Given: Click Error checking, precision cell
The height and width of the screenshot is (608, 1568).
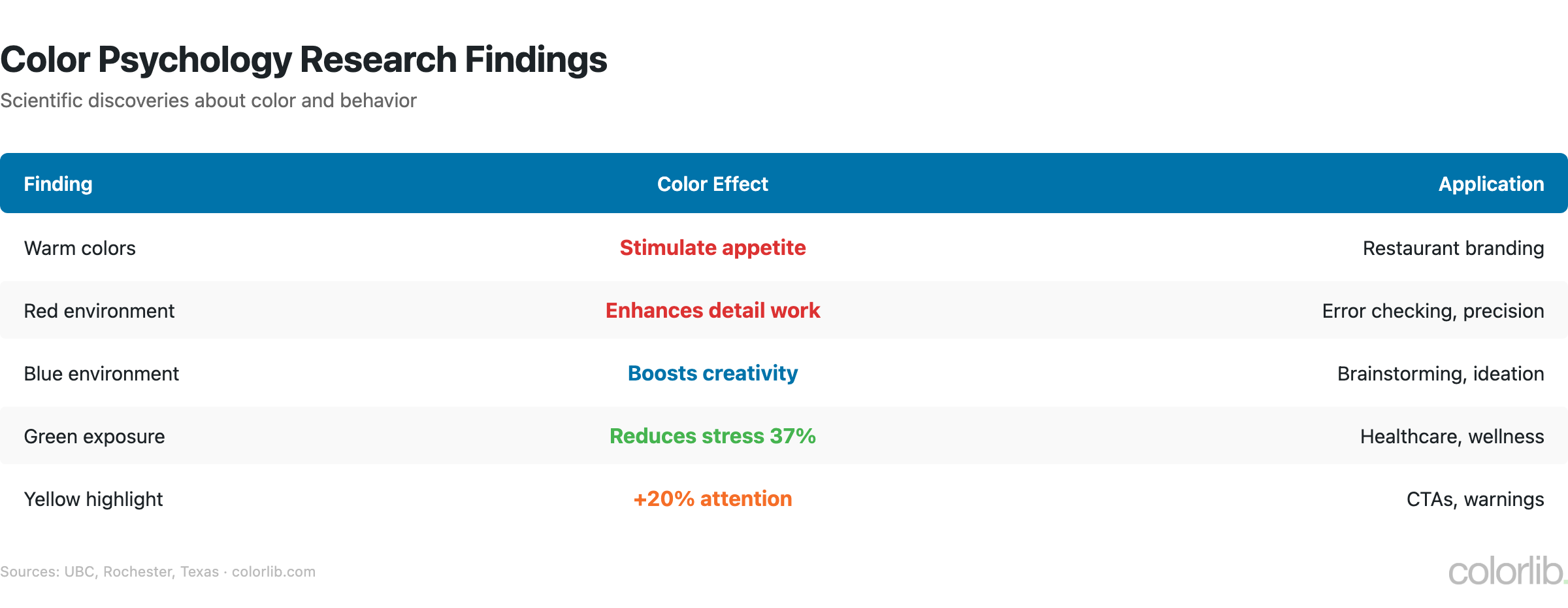Looking at the screenshot, I should 1433,311.
